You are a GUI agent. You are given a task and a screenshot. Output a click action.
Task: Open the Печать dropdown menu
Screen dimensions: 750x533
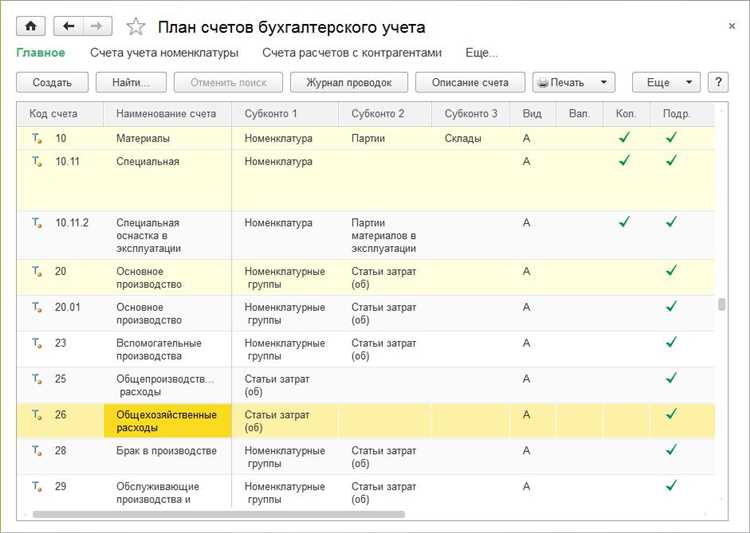pyautogui.click(x=573, y=83)
